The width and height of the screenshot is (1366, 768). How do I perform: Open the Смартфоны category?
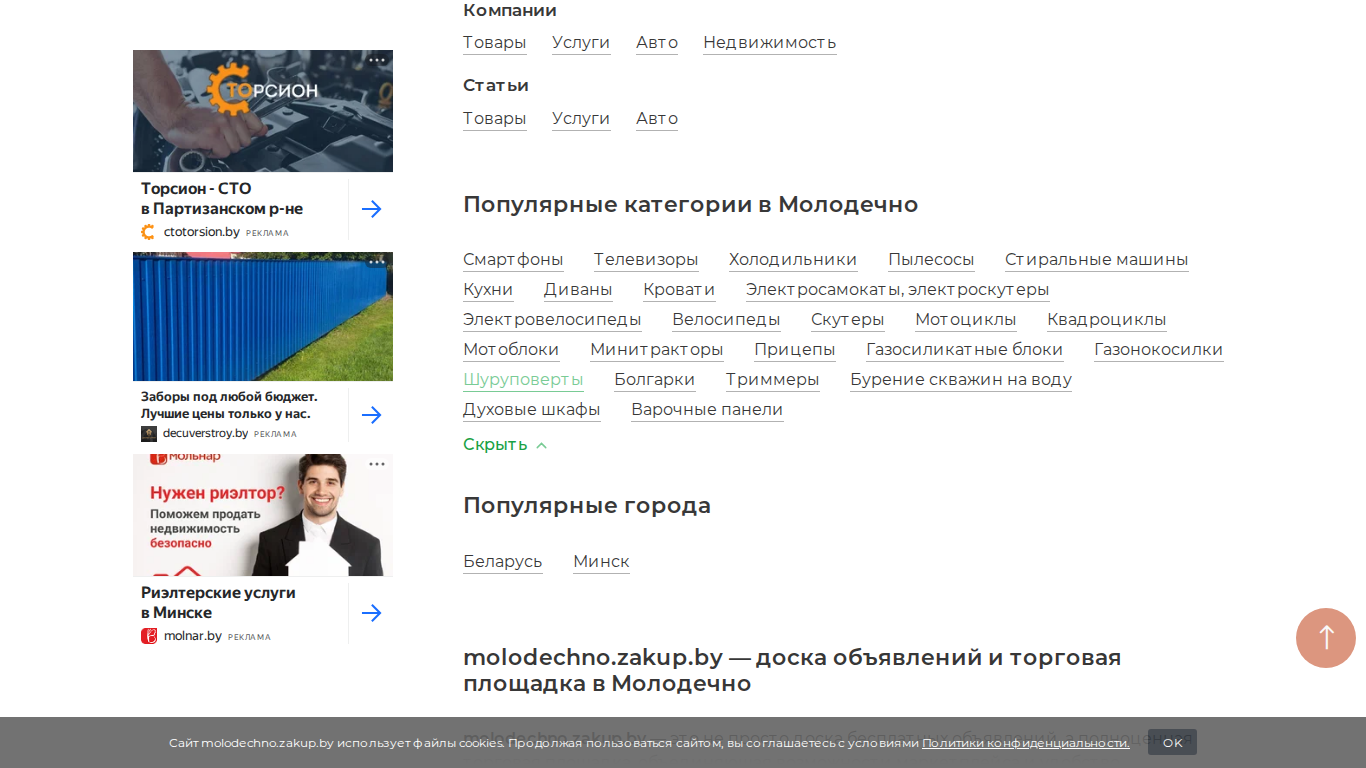tap(513, 260)
